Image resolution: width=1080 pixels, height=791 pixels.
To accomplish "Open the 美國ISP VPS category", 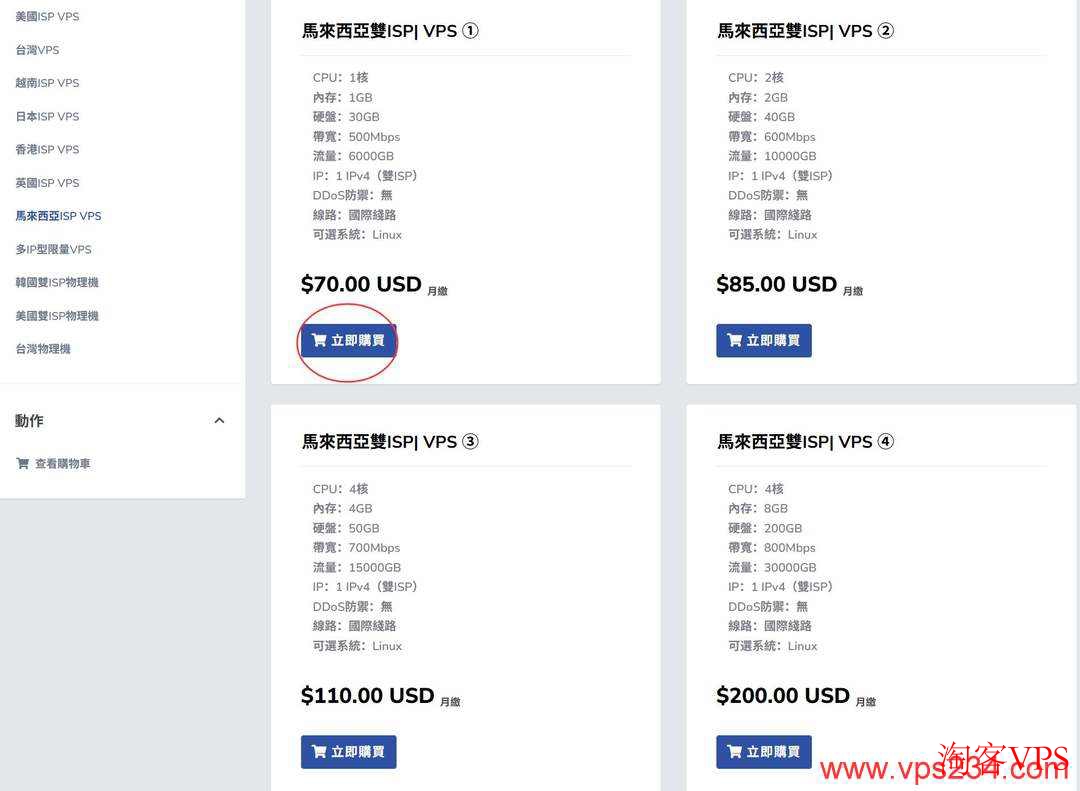I will (x=49, y=16).
